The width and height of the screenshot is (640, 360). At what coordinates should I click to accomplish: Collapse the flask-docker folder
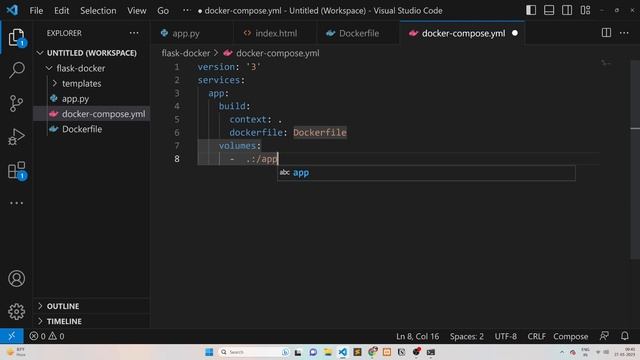pos(49,68)
